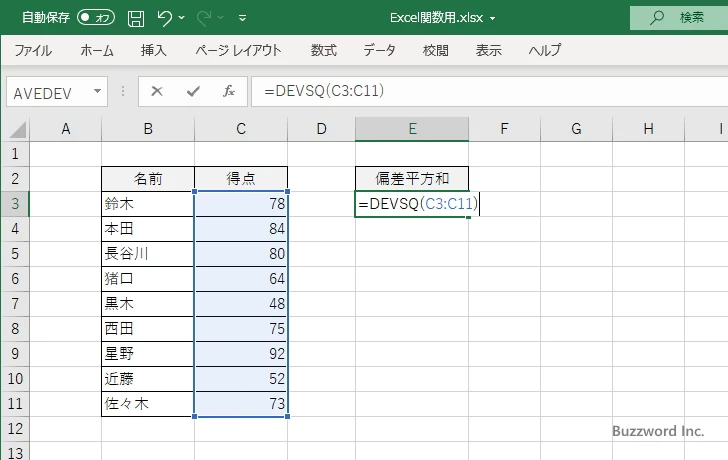Click the Select All corner triangle
This screenshot has height=460, width=728.
[x=18, y=130]
